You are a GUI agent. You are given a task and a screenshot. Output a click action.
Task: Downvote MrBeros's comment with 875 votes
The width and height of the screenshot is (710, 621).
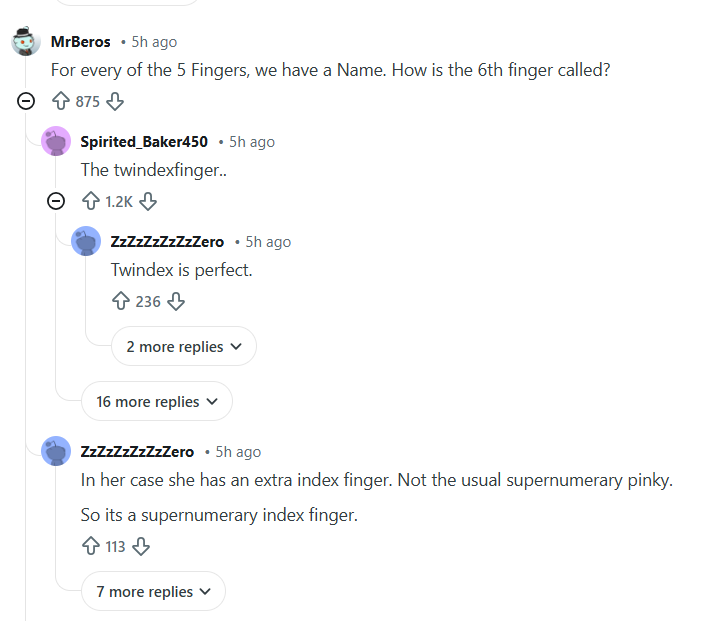tap(115, 101)
